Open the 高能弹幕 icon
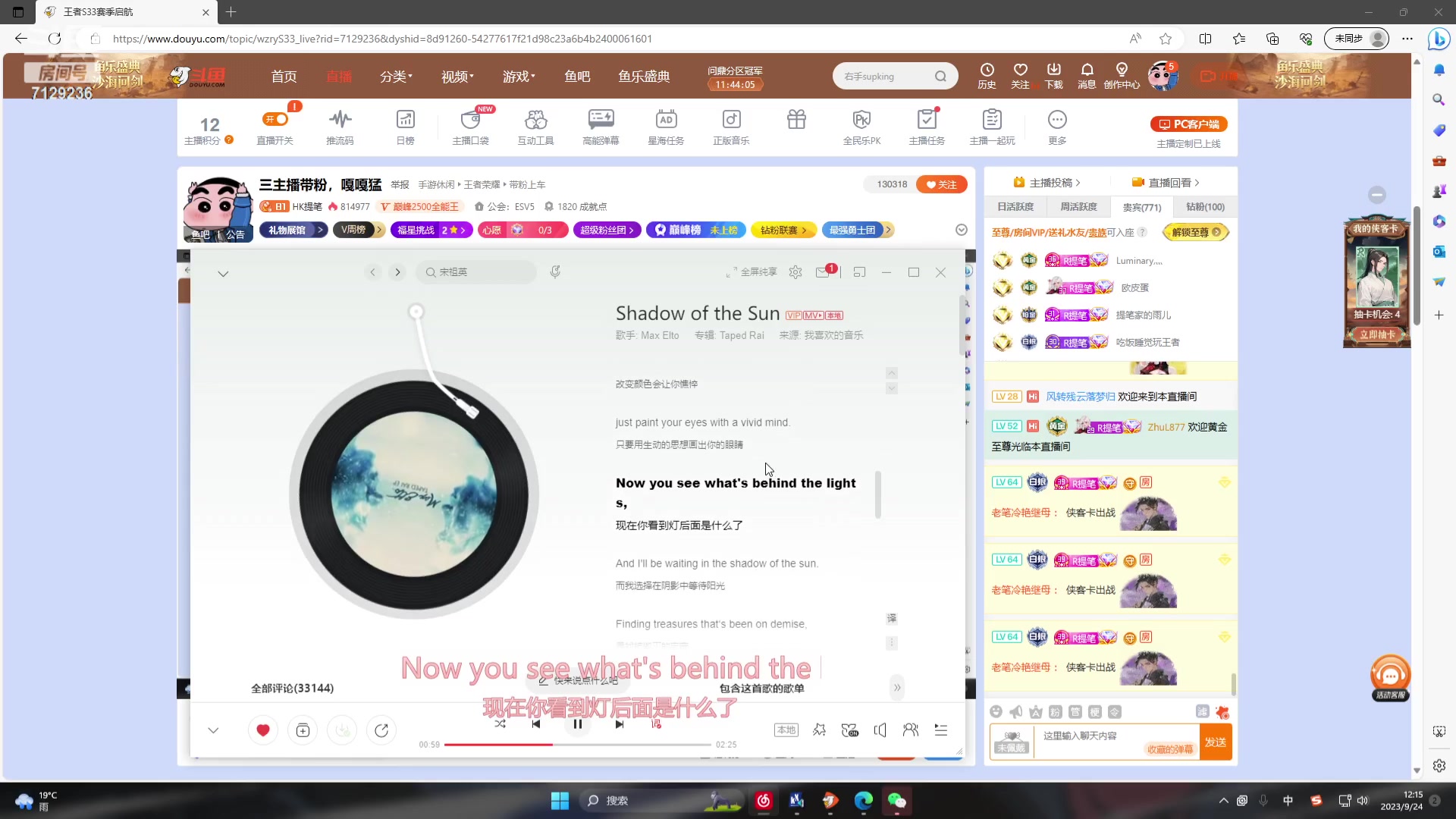The image size is (1456, 819). click(601, 127)
